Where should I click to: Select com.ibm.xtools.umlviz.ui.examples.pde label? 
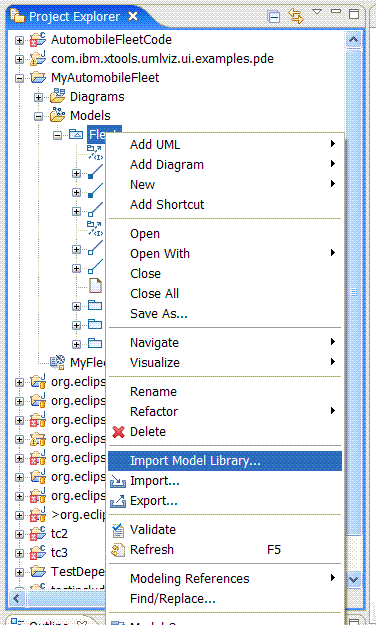tap(162, 59)
